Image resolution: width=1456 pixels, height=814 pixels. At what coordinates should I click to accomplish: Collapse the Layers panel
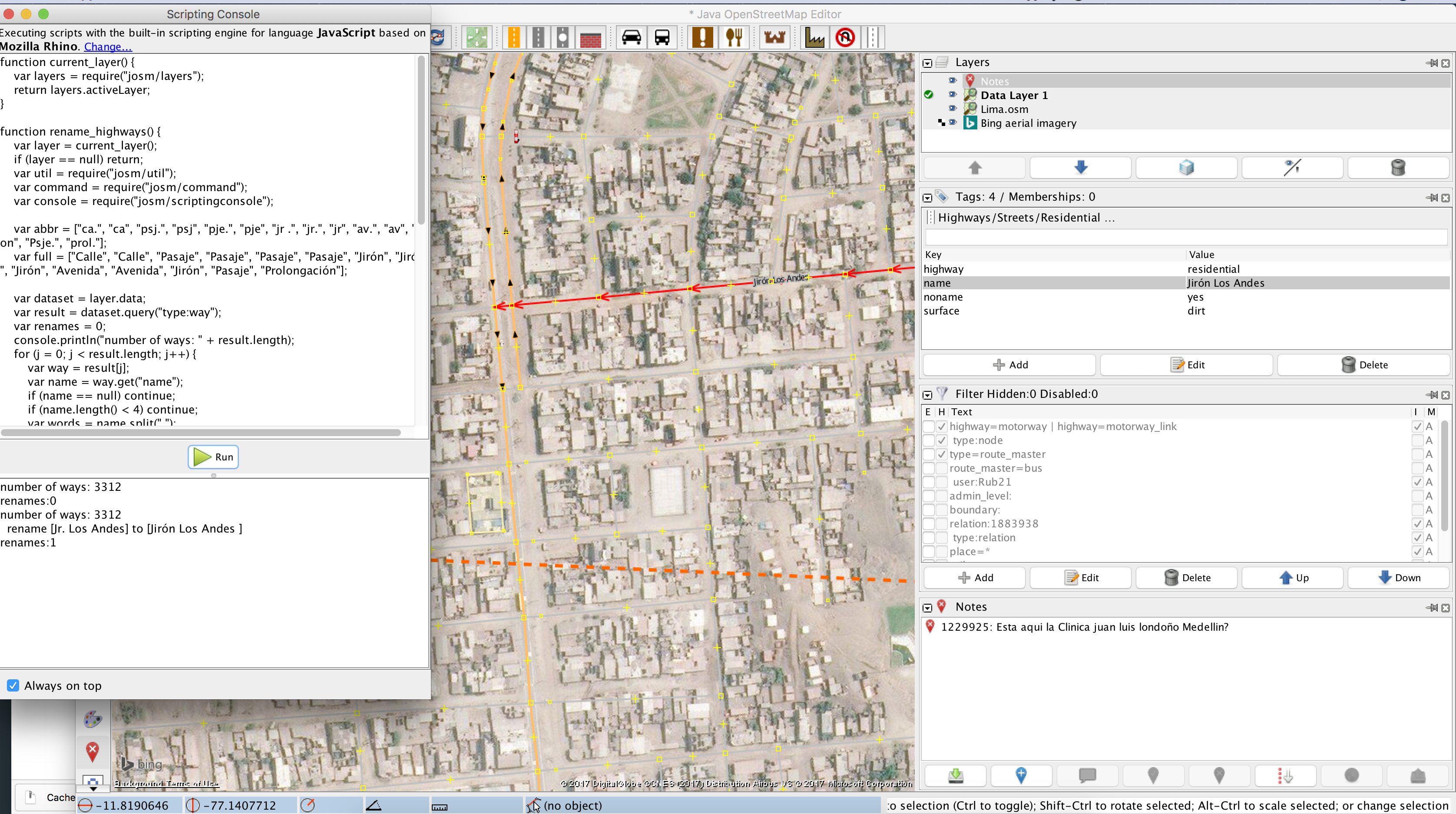927,63
